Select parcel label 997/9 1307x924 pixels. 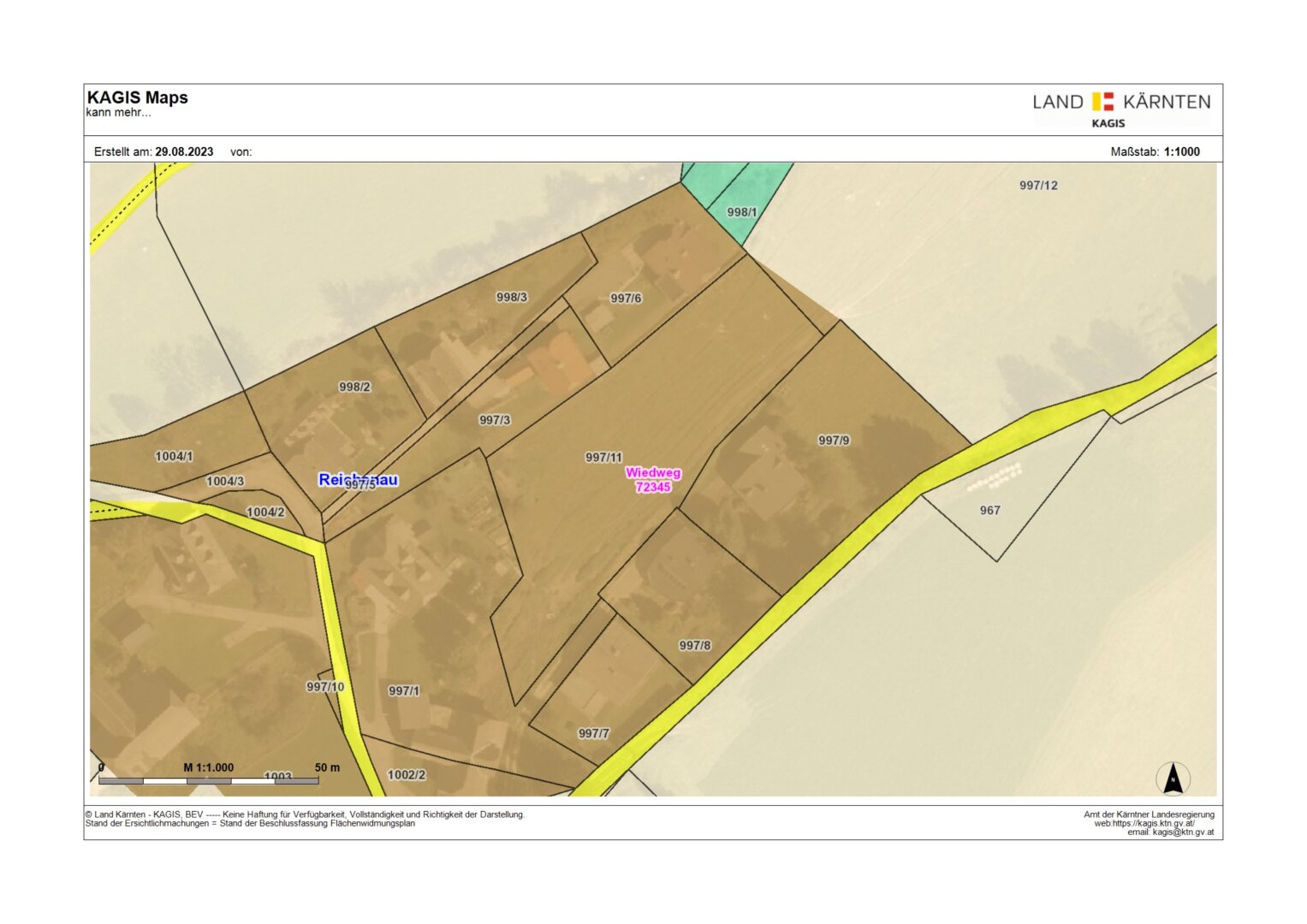(x=834, y=441)
